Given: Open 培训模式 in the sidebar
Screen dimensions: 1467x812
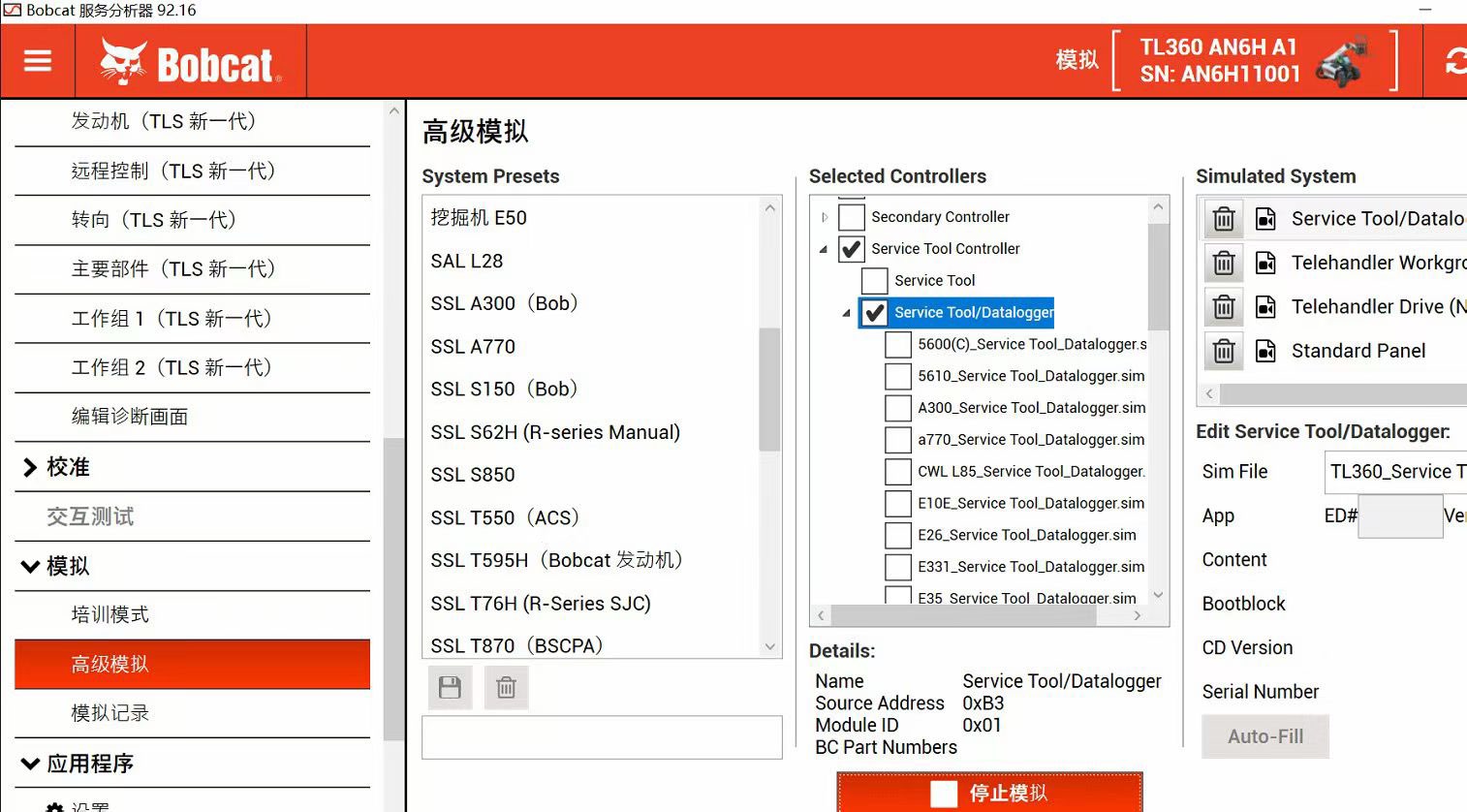Looking at the screenshot, I should (110, 614).
